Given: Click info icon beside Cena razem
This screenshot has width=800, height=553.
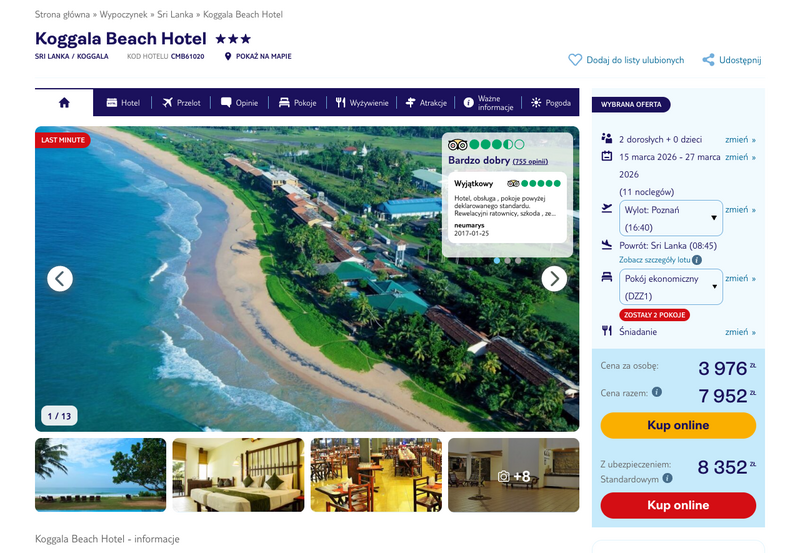Looking at the screenshot, I should (657, 392).
